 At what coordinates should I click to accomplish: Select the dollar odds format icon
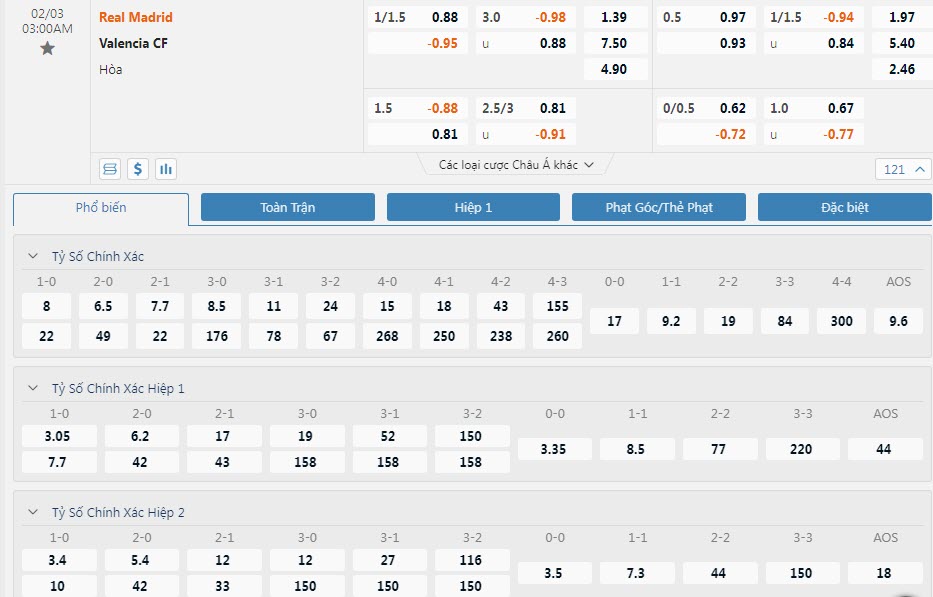point(139,168)
